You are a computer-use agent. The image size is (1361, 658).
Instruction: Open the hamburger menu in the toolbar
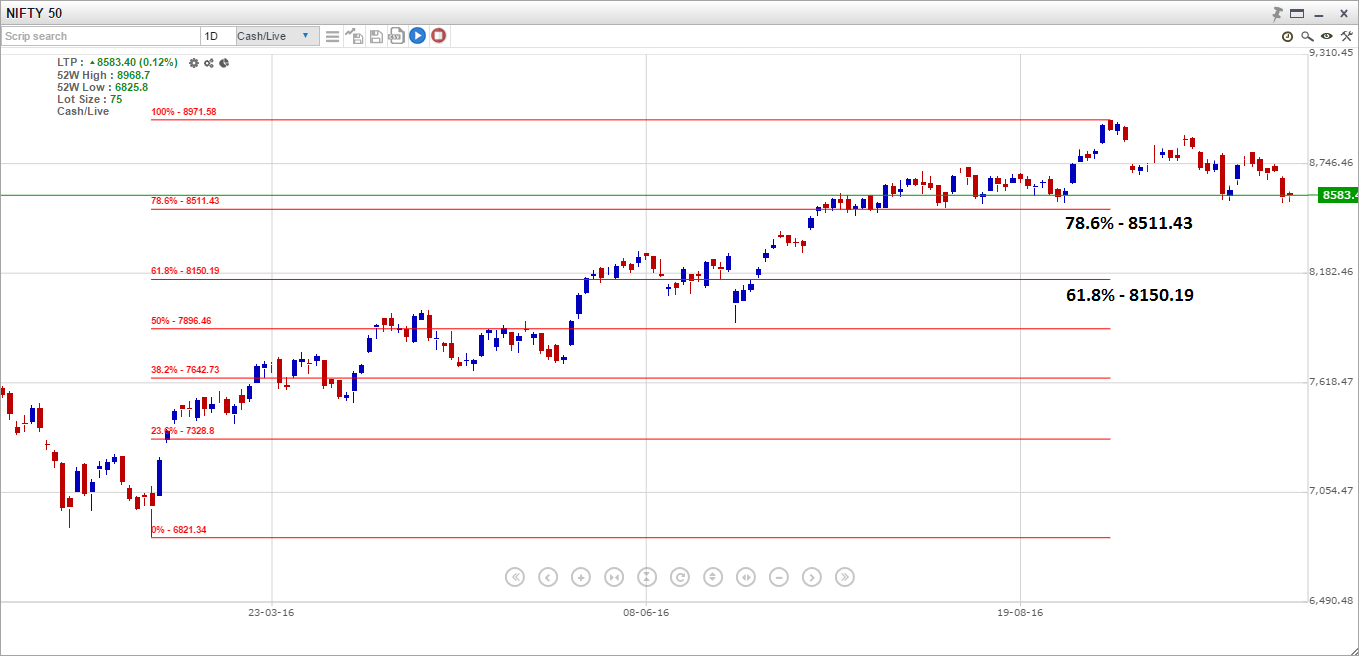coord(333,36)
